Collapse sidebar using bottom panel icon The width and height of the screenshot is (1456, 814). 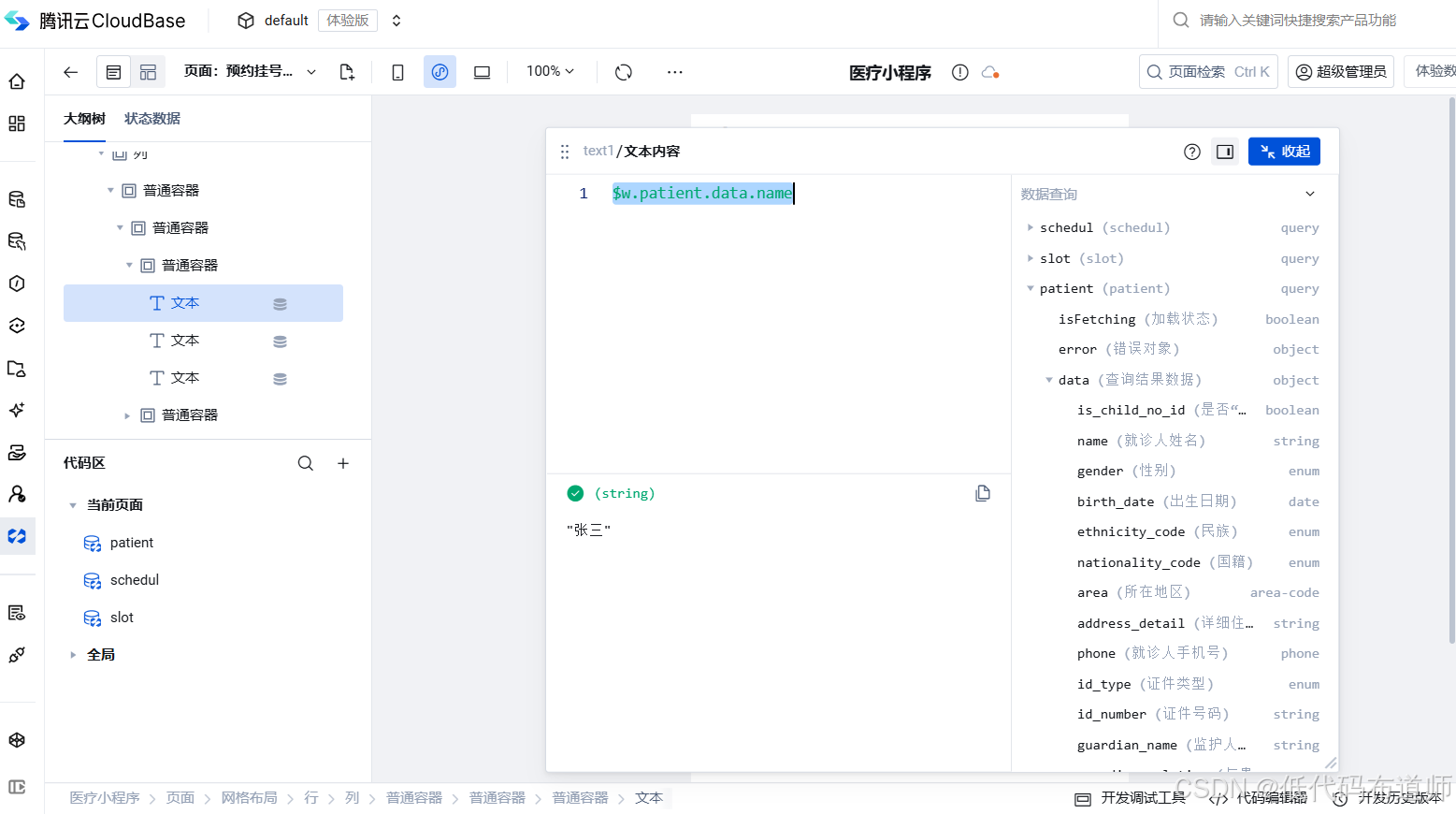coord(17,787)
